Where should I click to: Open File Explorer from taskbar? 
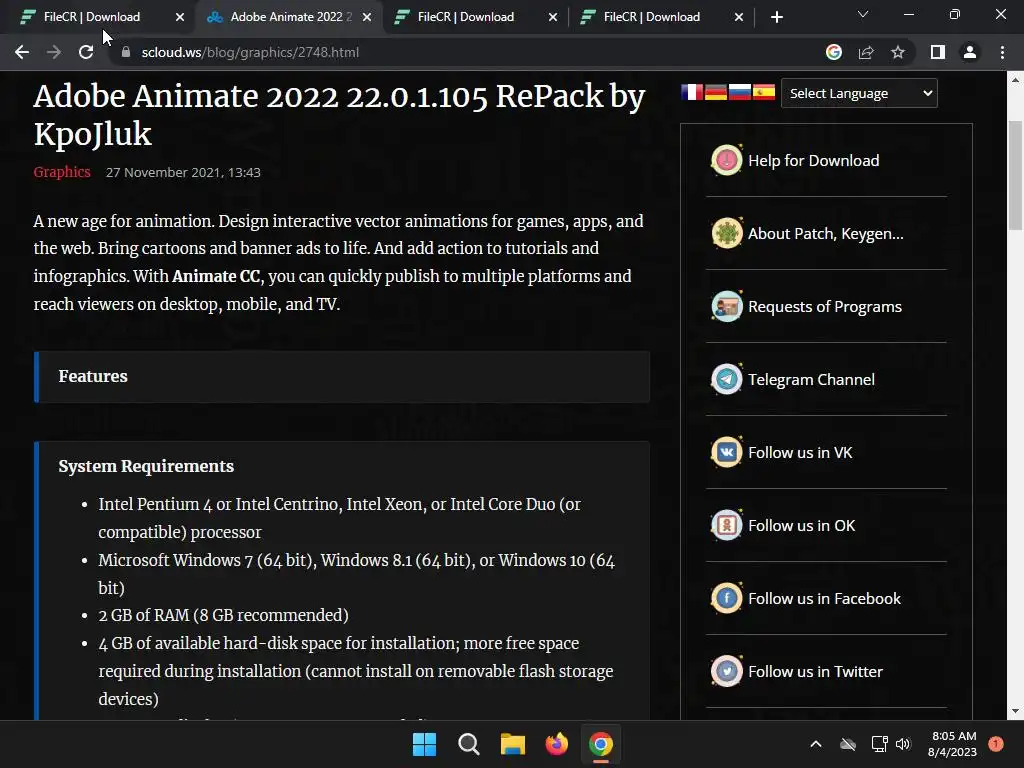[x=513, y=744]
